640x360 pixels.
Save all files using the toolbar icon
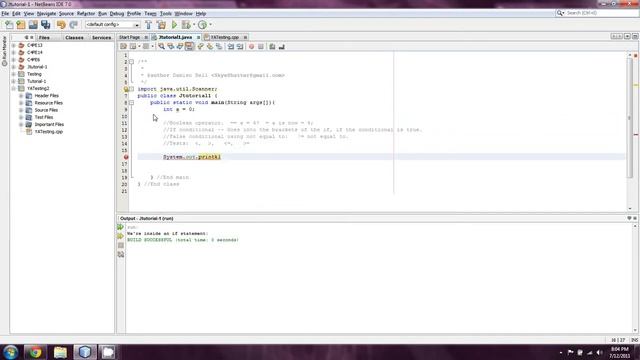(x=45, y=25)
